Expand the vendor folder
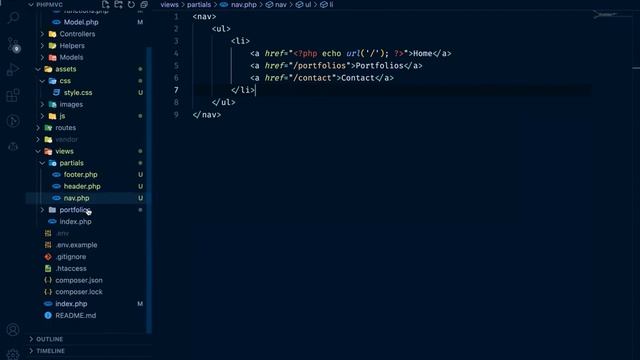This screenshot has width=640, height=360. point(38,140)
